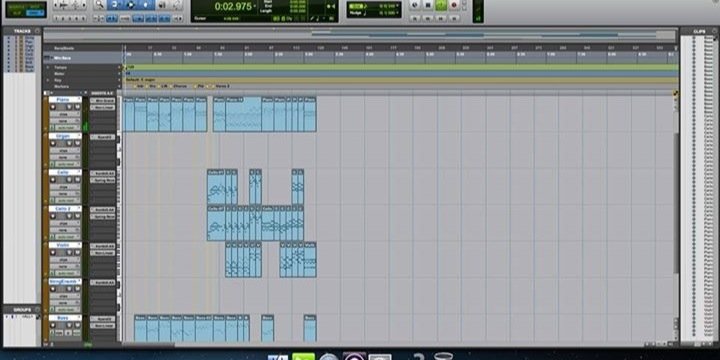Select the Scrubber tool
This screenshot has height=360, width=720.
pyautogui.click(x=162, y=5)
